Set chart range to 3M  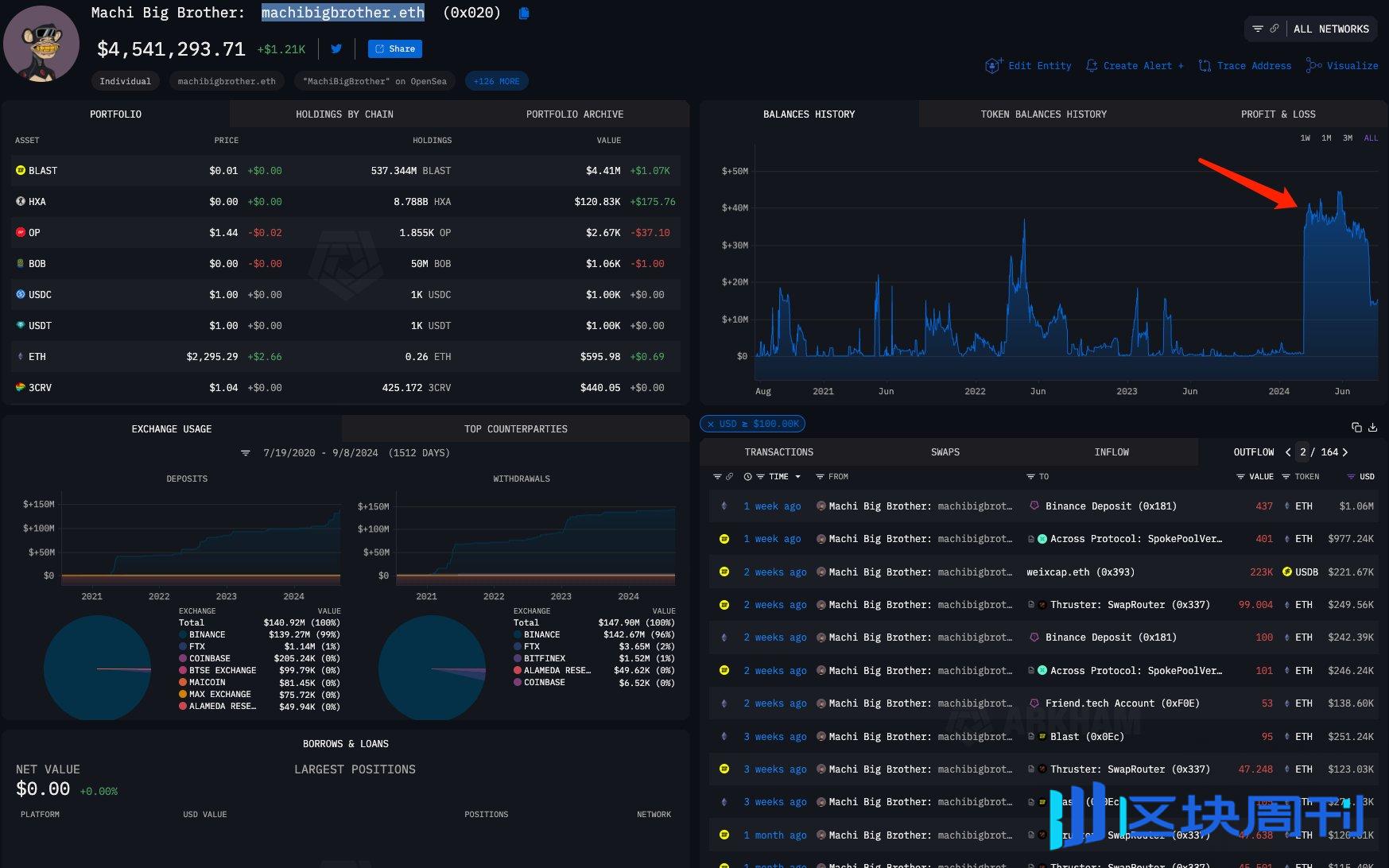(1348, 138)
